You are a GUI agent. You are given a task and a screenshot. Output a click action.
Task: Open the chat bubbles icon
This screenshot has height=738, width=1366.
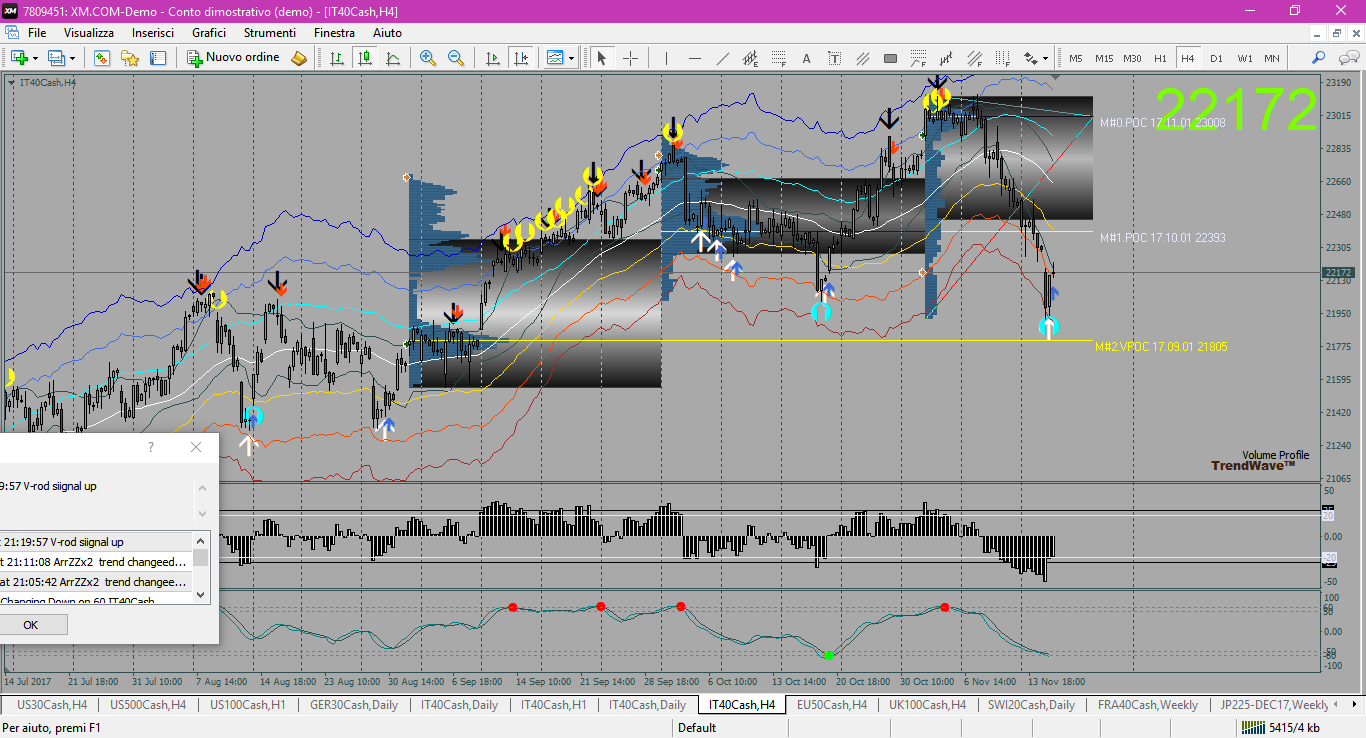tap(1347, 58)
